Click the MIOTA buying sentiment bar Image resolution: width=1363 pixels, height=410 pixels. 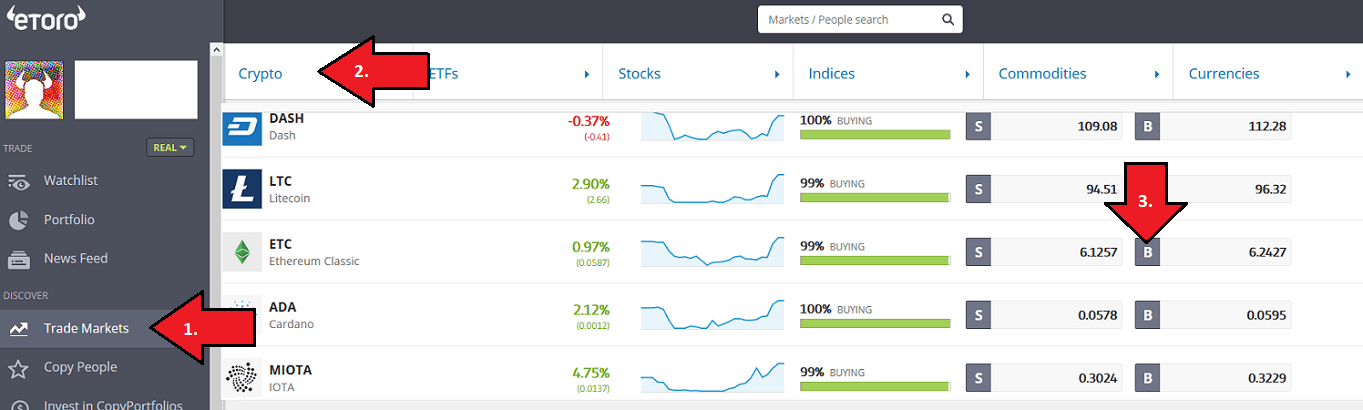(x=875, y=387)
